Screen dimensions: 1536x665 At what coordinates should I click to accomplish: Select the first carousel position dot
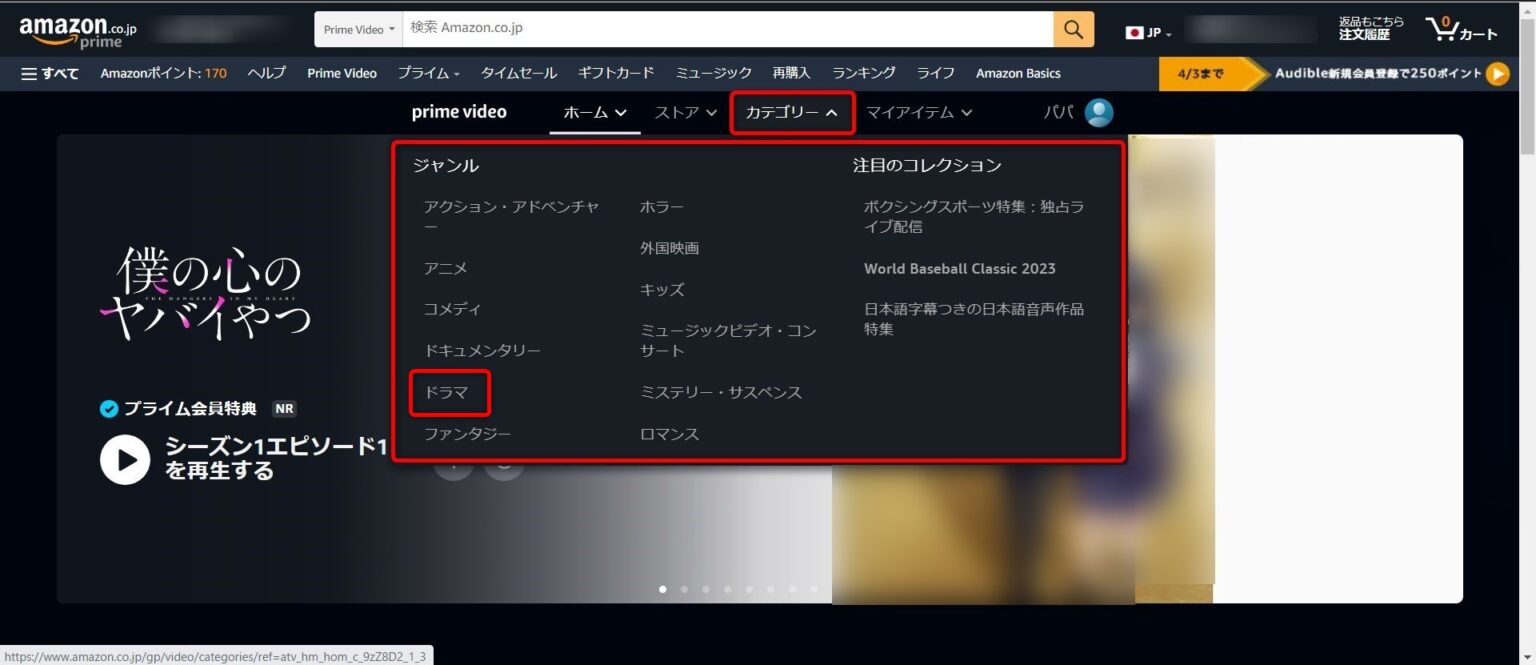662,589
